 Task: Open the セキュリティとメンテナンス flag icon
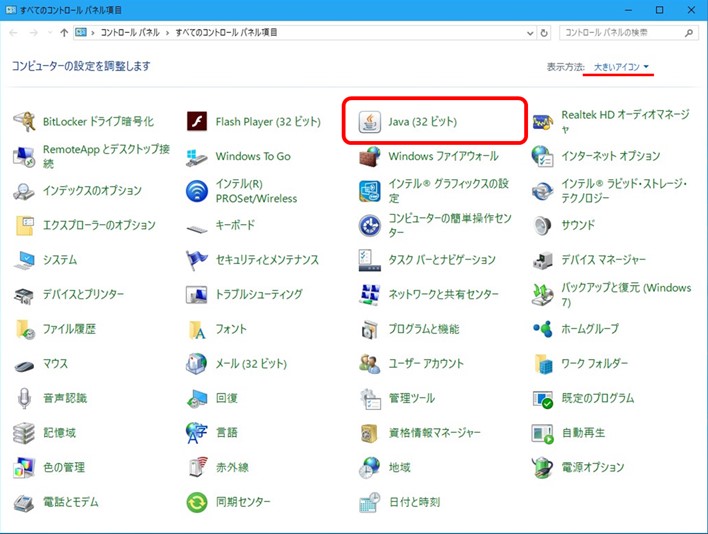click(197, 260)
